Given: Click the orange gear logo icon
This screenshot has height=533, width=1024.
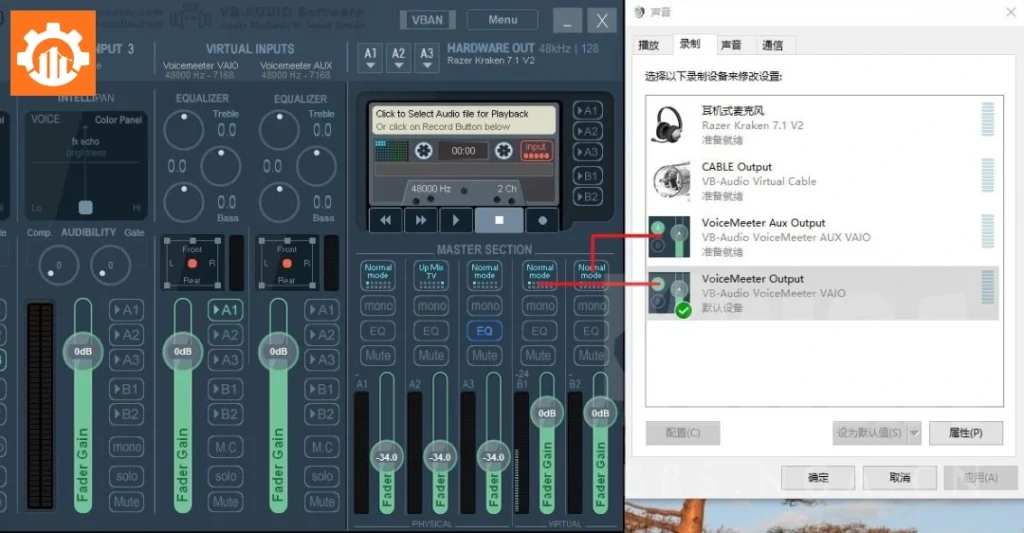Looking at the screenshot, I should 53,53.
